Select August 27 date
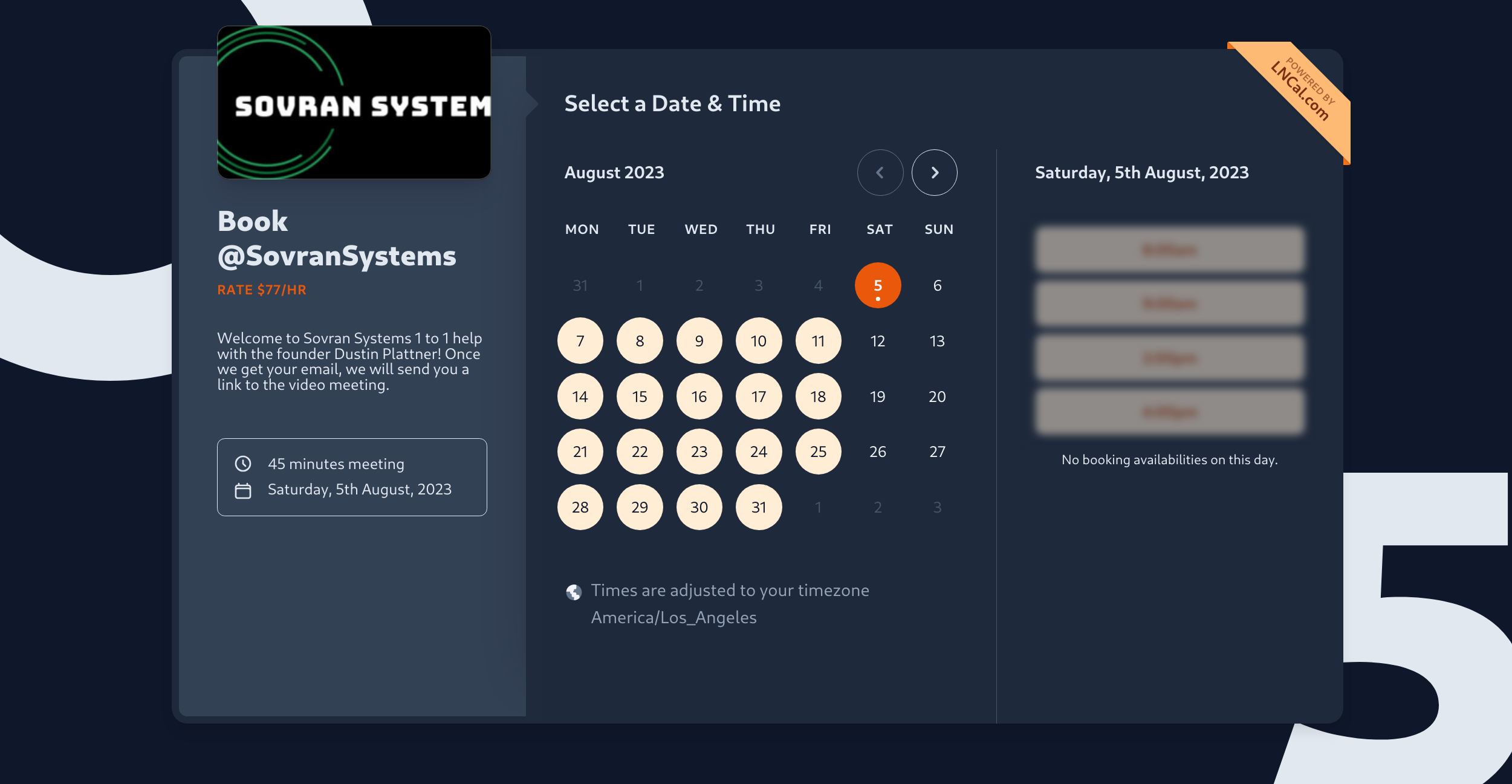Screen dimensions: 1512x784 937,452
